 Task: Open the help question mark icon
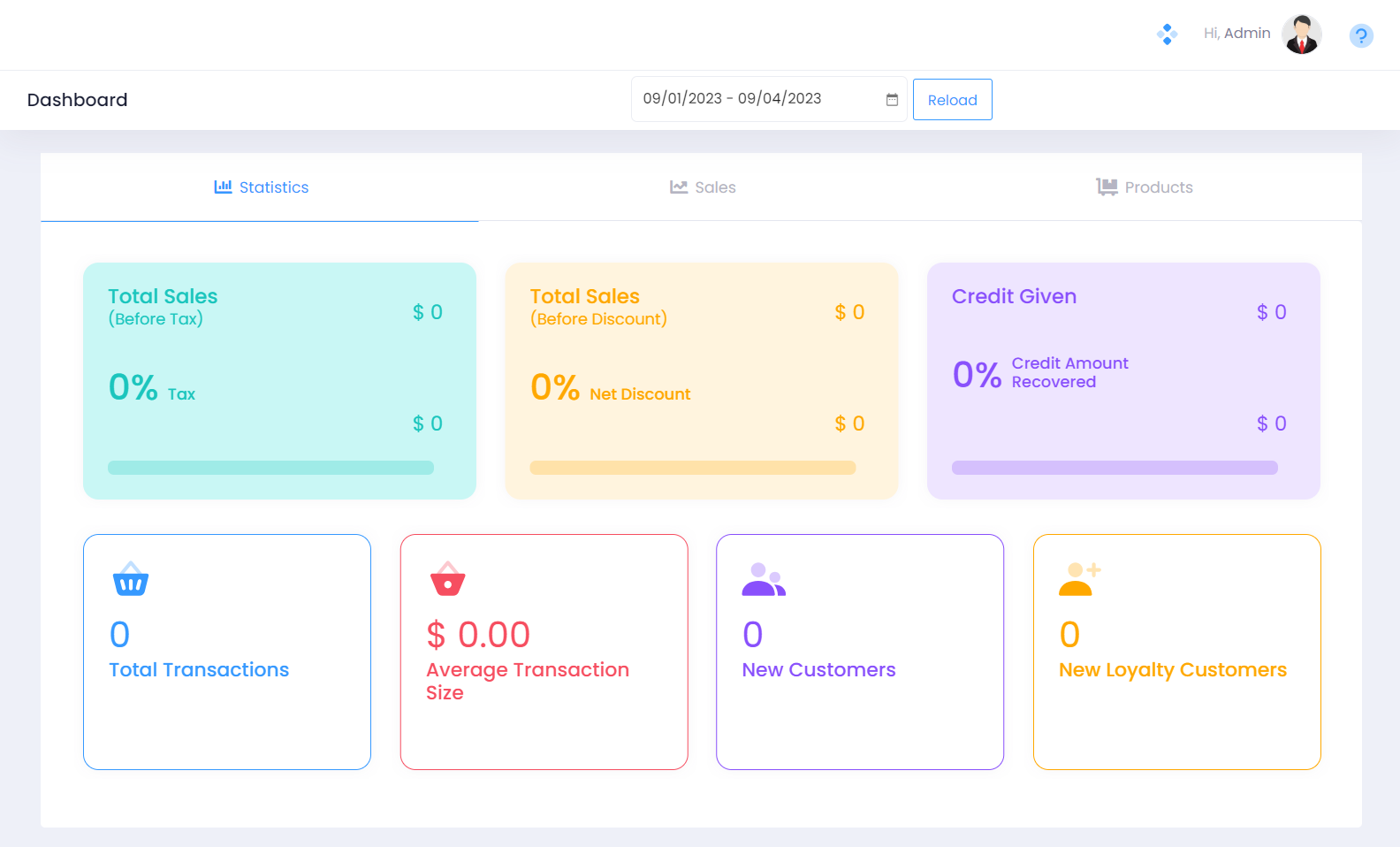click(x=1361, y=35)
